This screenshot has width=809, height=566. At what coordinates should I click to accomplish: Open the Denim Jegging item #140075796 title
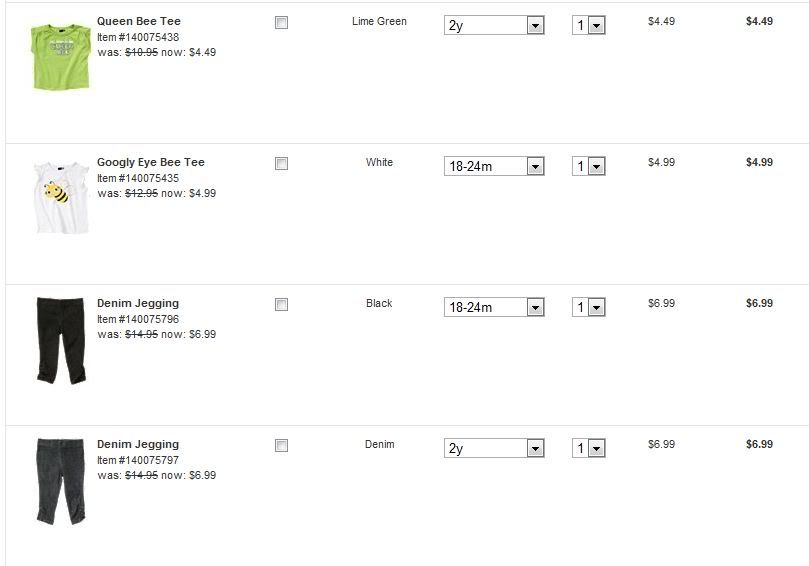point(138,303)
